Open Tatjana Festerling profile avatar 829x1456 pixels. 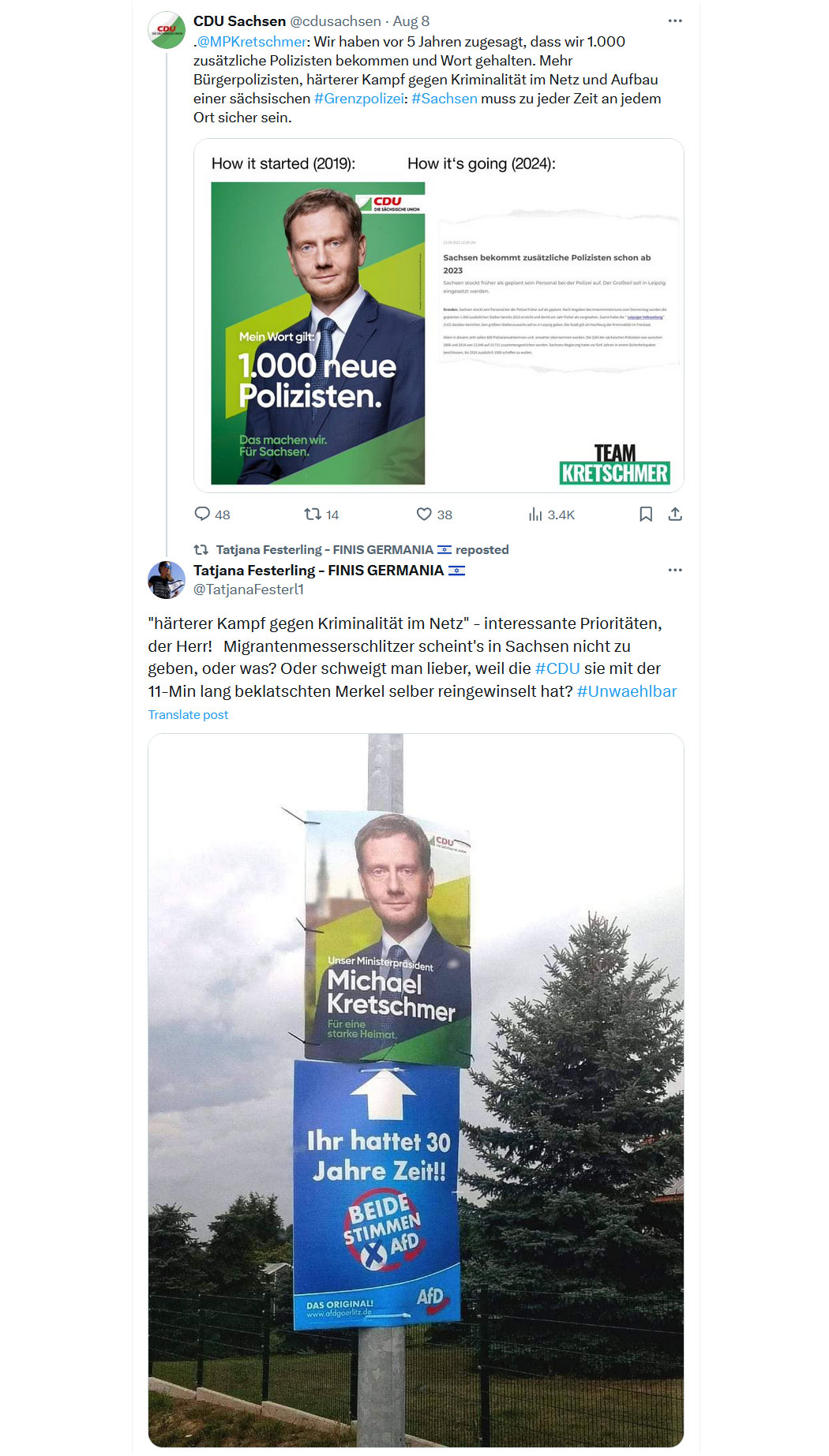(167, 580)
